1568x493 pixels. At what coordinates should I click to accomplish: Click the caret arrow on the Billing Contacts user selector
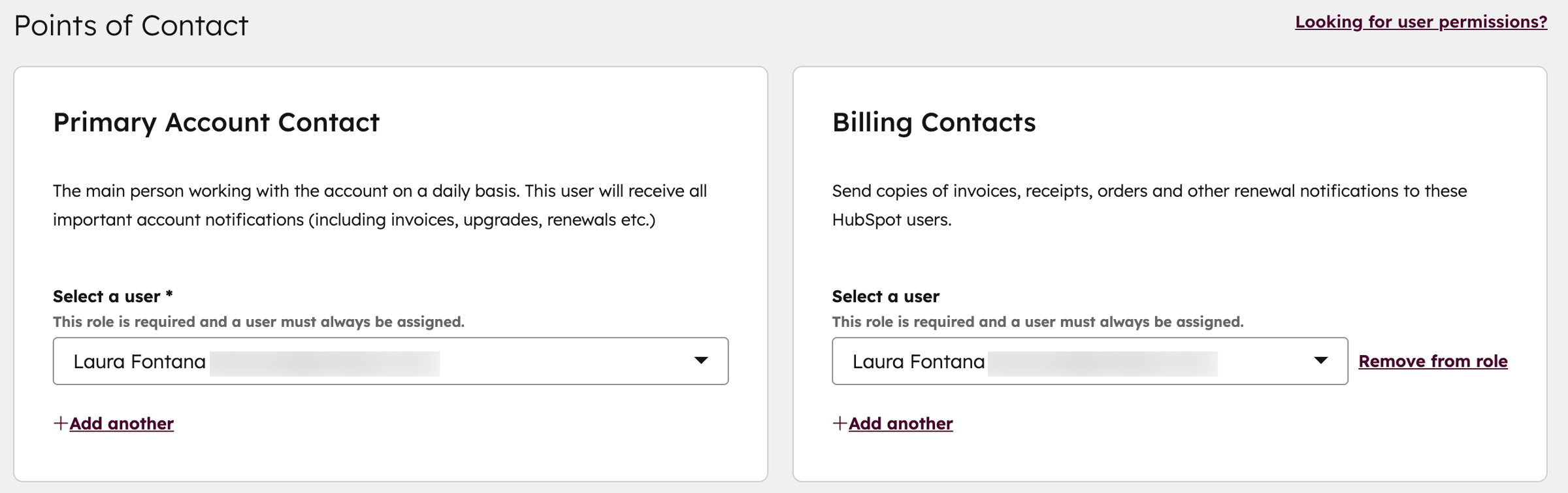(x=1321, y=360)
